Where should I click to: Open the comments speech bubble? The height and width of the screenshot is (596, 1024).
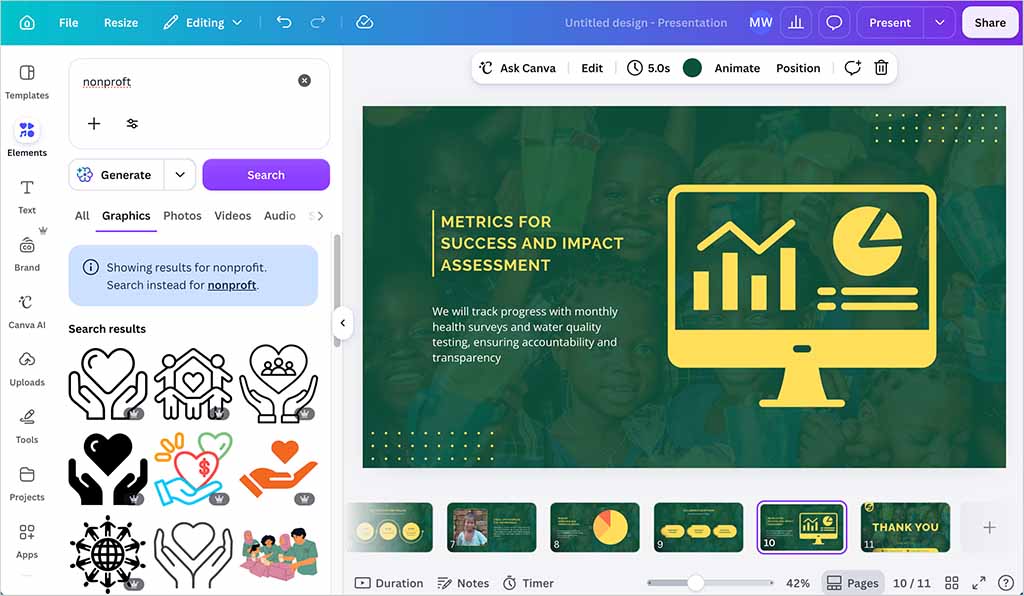coord(834,23)
